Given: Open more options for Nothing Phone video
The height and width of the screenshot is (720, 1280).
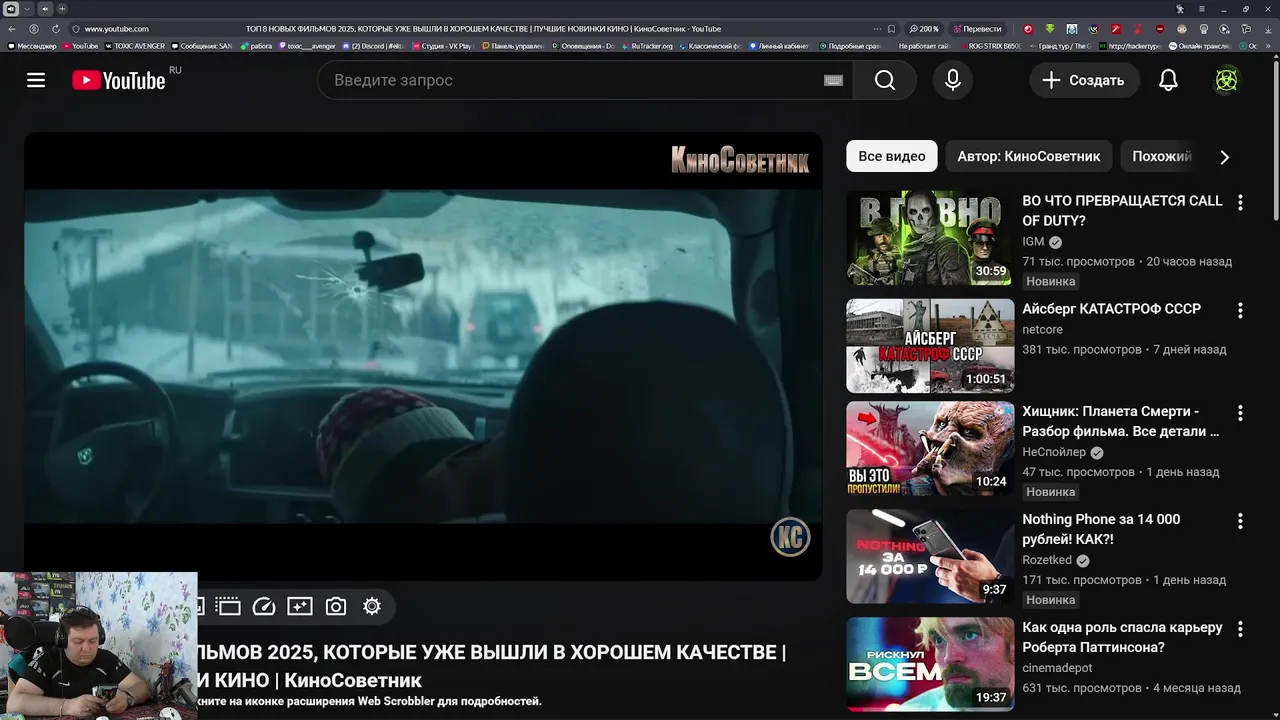Looking at the screenshot, I should click(x=1240, y=521).
